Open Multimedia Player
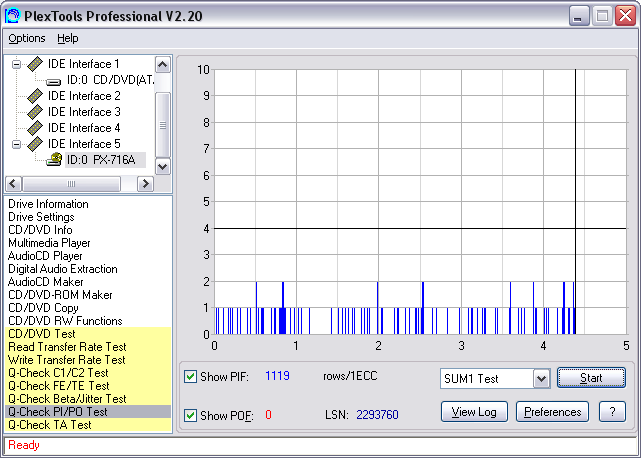Image resolution: width=641 pixels, height=458 pixels. point(49,243)
